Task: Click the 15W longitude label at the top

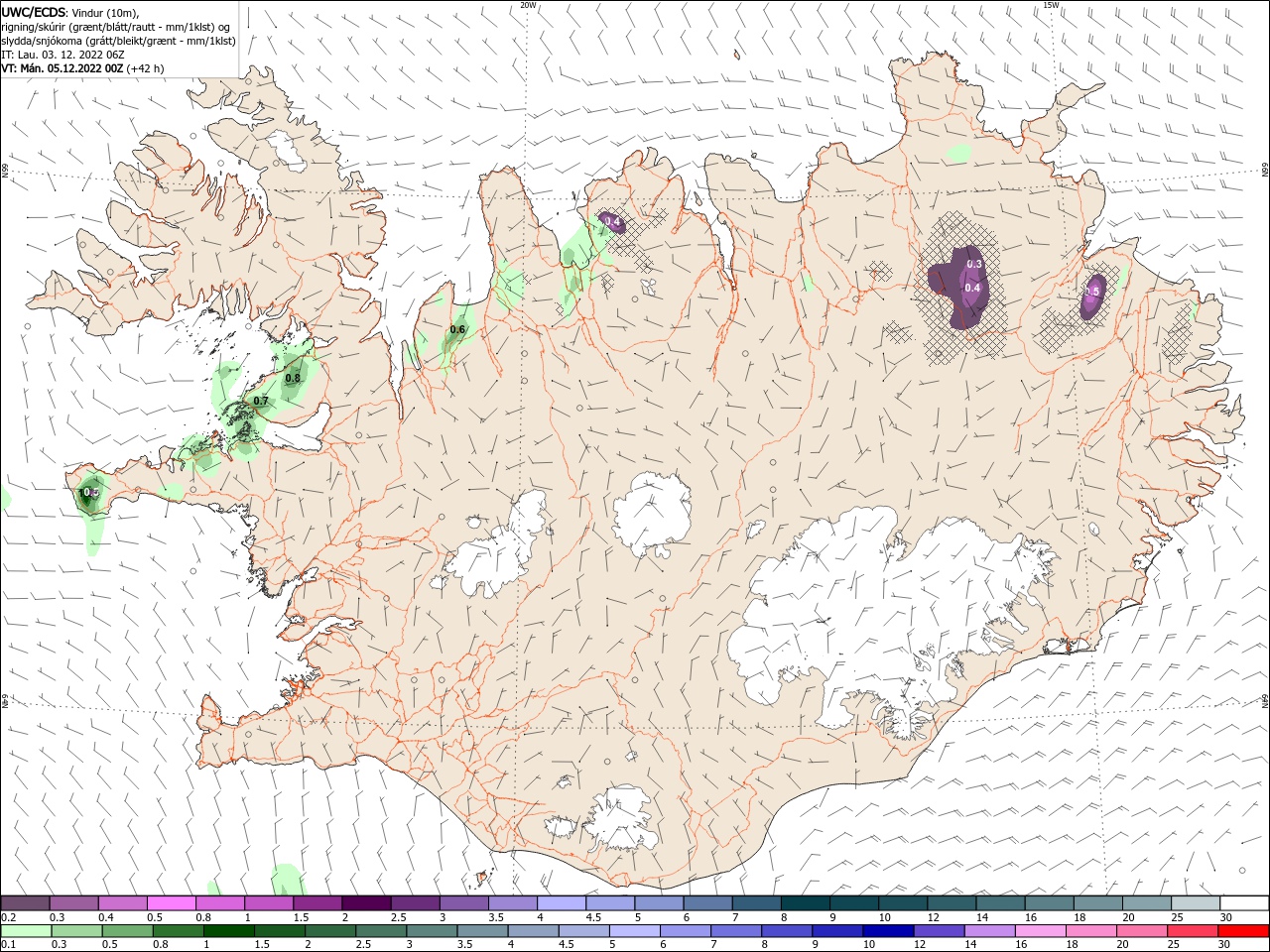Action: pos(1051,5)
